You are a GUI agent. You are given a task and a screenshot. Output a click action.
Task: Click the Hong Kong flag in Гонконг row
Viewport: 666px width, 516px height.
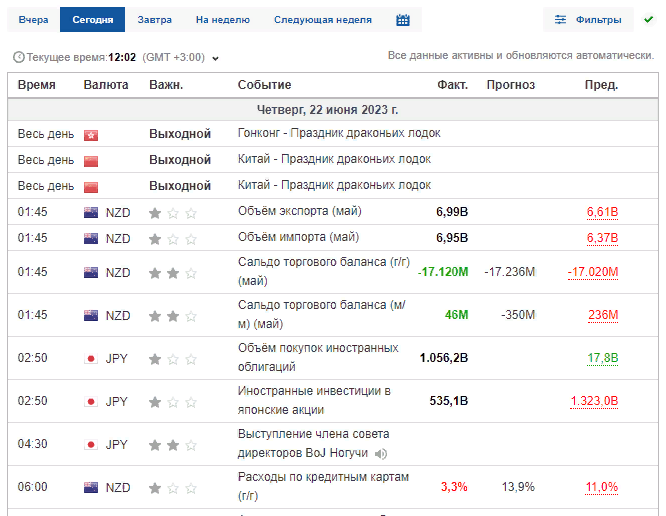(91, 134)
